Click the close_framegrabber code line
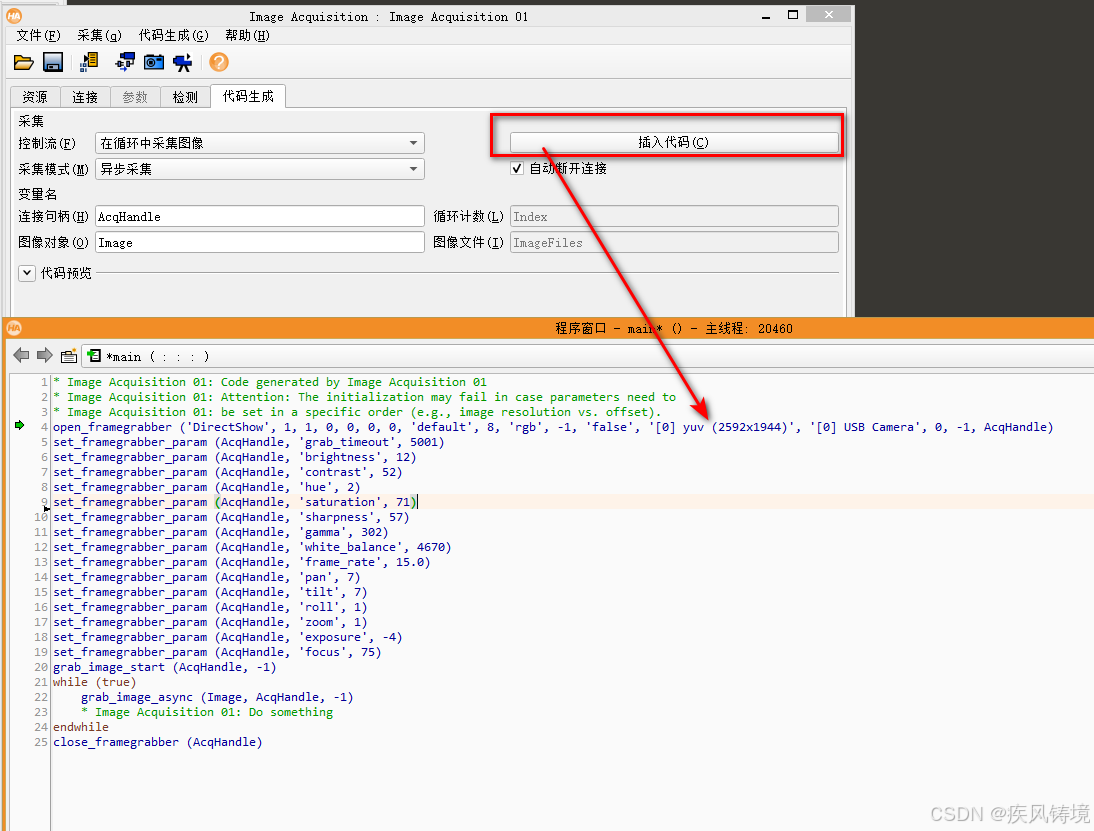 coord(158,742)
